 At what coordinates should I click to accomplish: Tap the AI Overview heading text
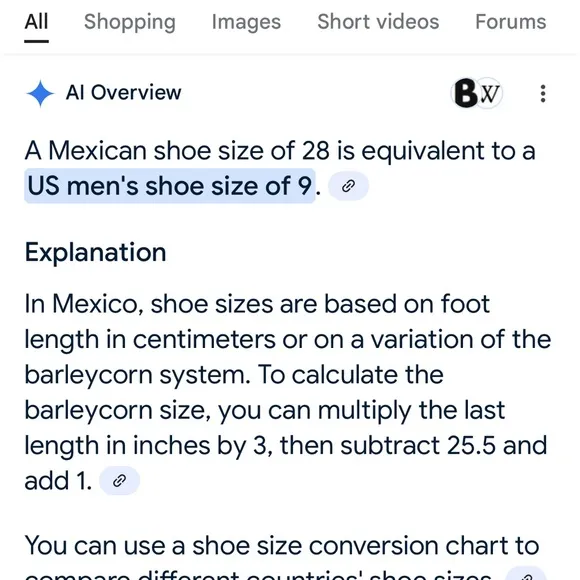tap(124, 92)
